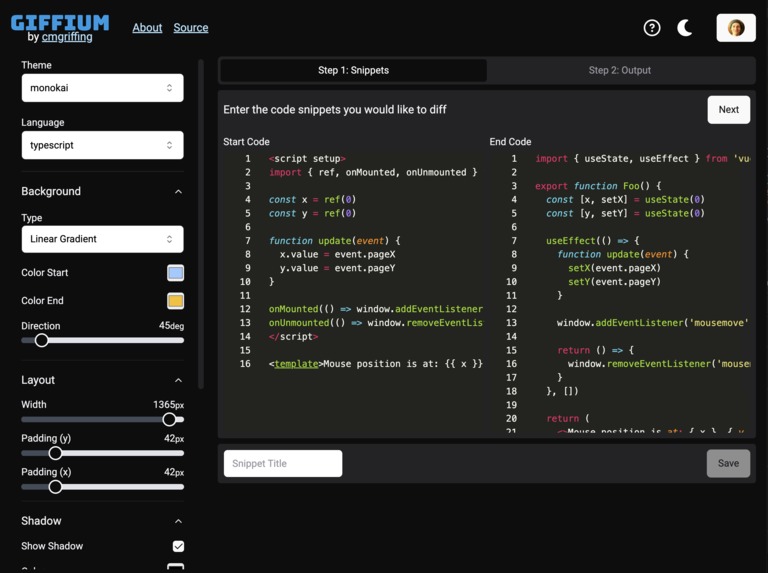This screenshot has width=768, height=573.
Task: Click 'useEffect(() => {' line in End Code
Action: [x=593, y=241]
